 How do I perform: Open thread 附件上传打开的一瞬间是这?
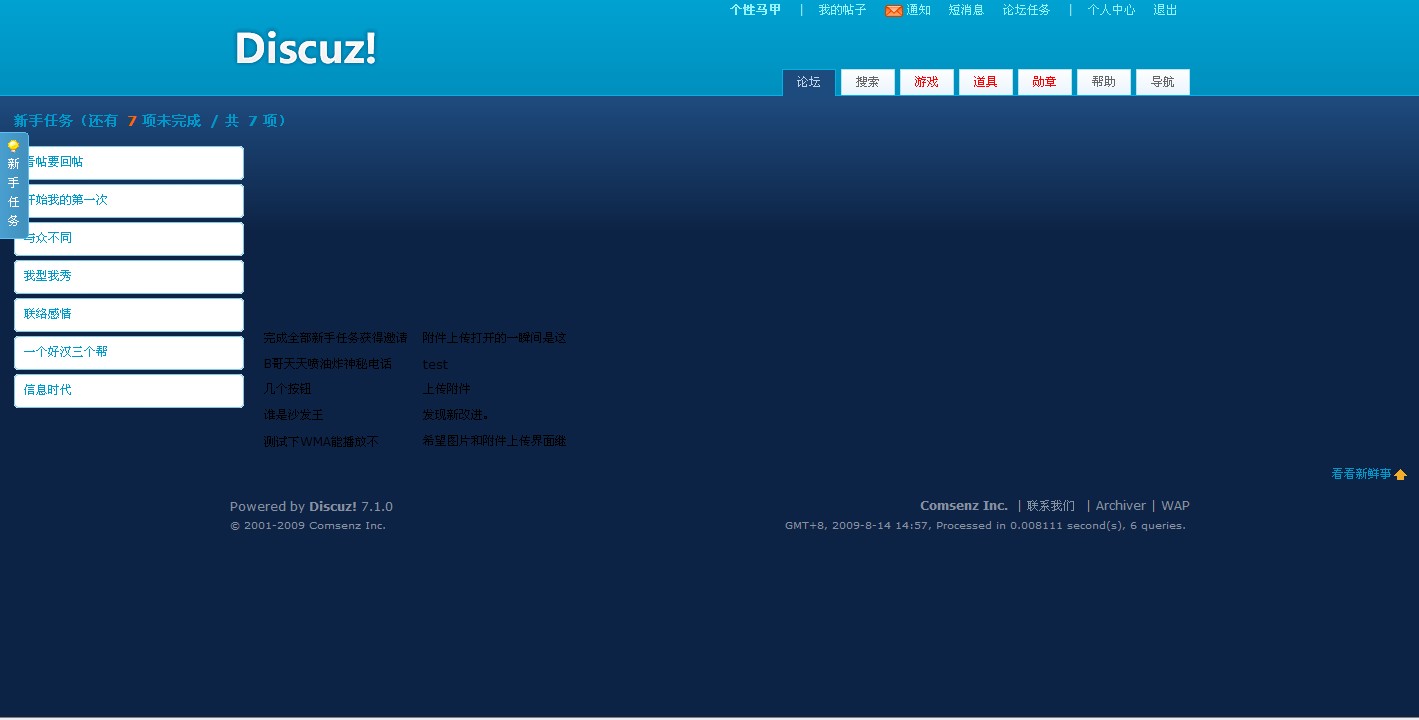coord(494,338)
